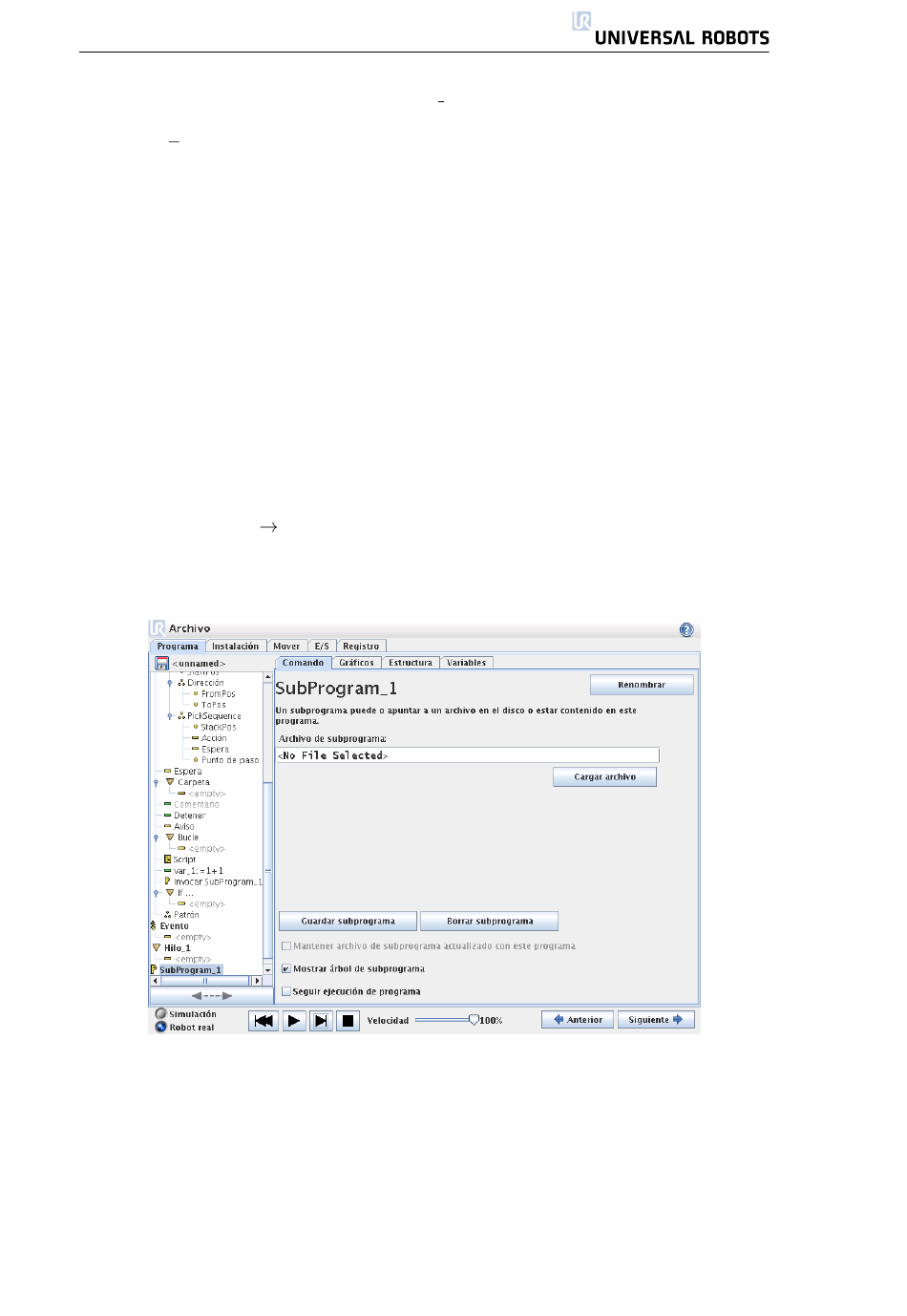
Task: Adjust the Velocidad speed slider handle
Action: click(x=474, y=1020)
